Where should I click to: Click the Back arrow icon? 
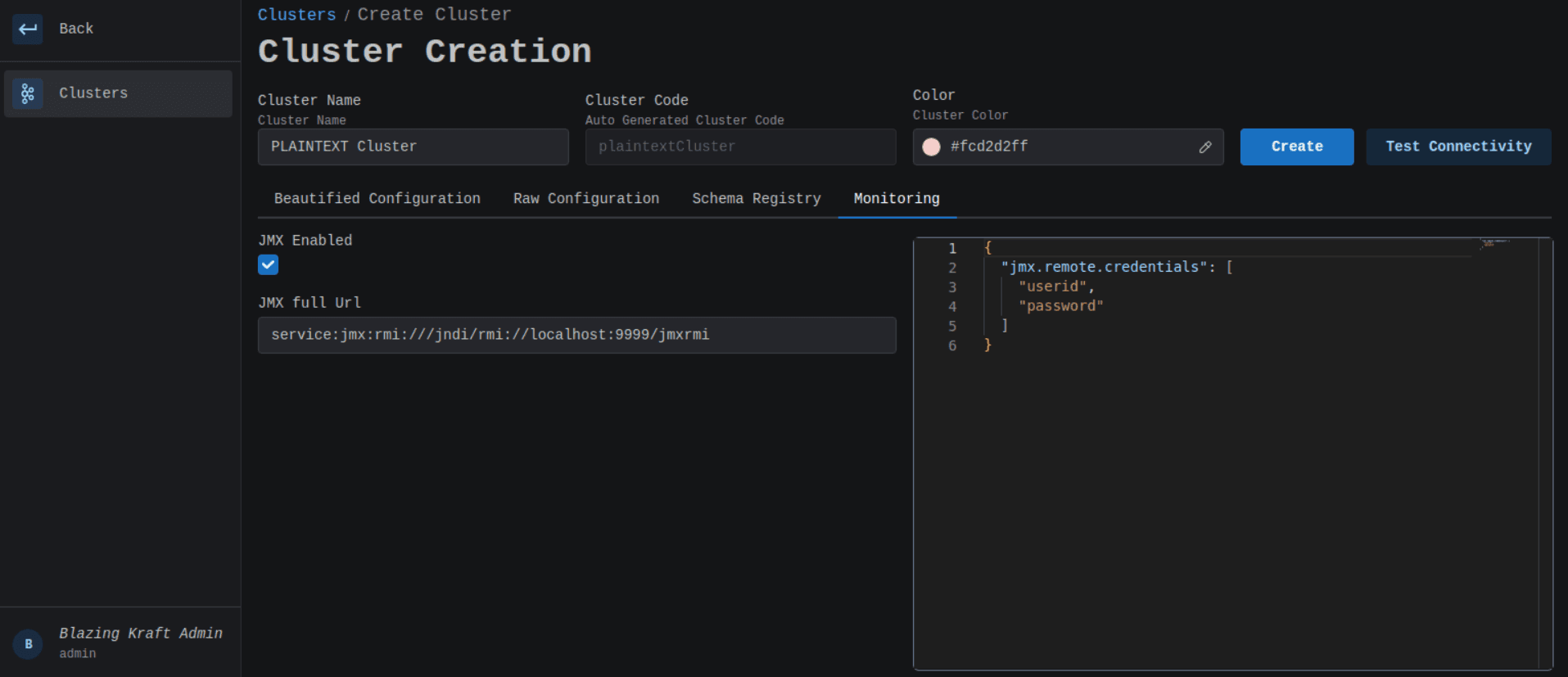click(x=28, y=29)
